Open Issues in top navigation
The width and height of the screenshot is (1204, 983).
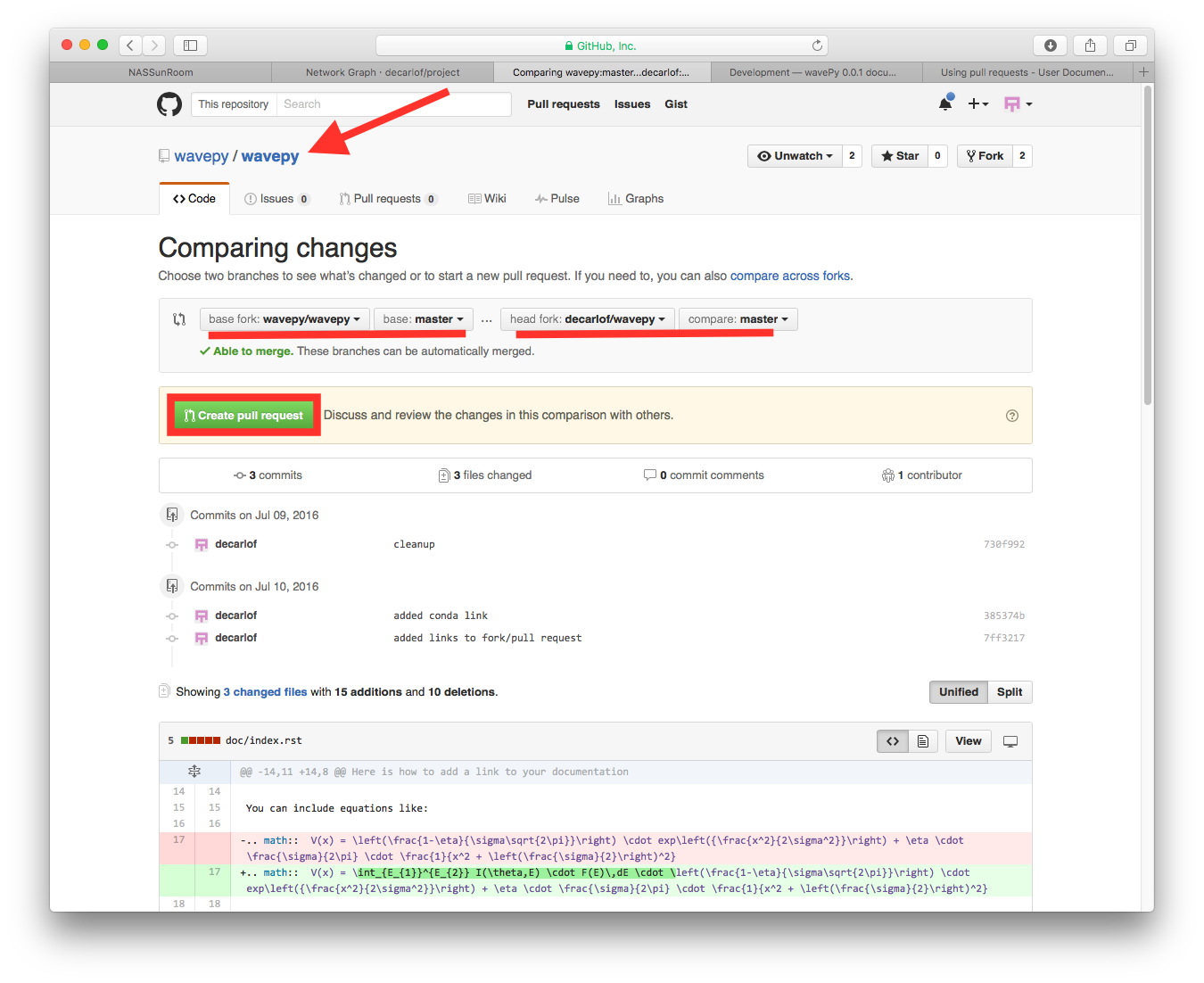point(632,104)
